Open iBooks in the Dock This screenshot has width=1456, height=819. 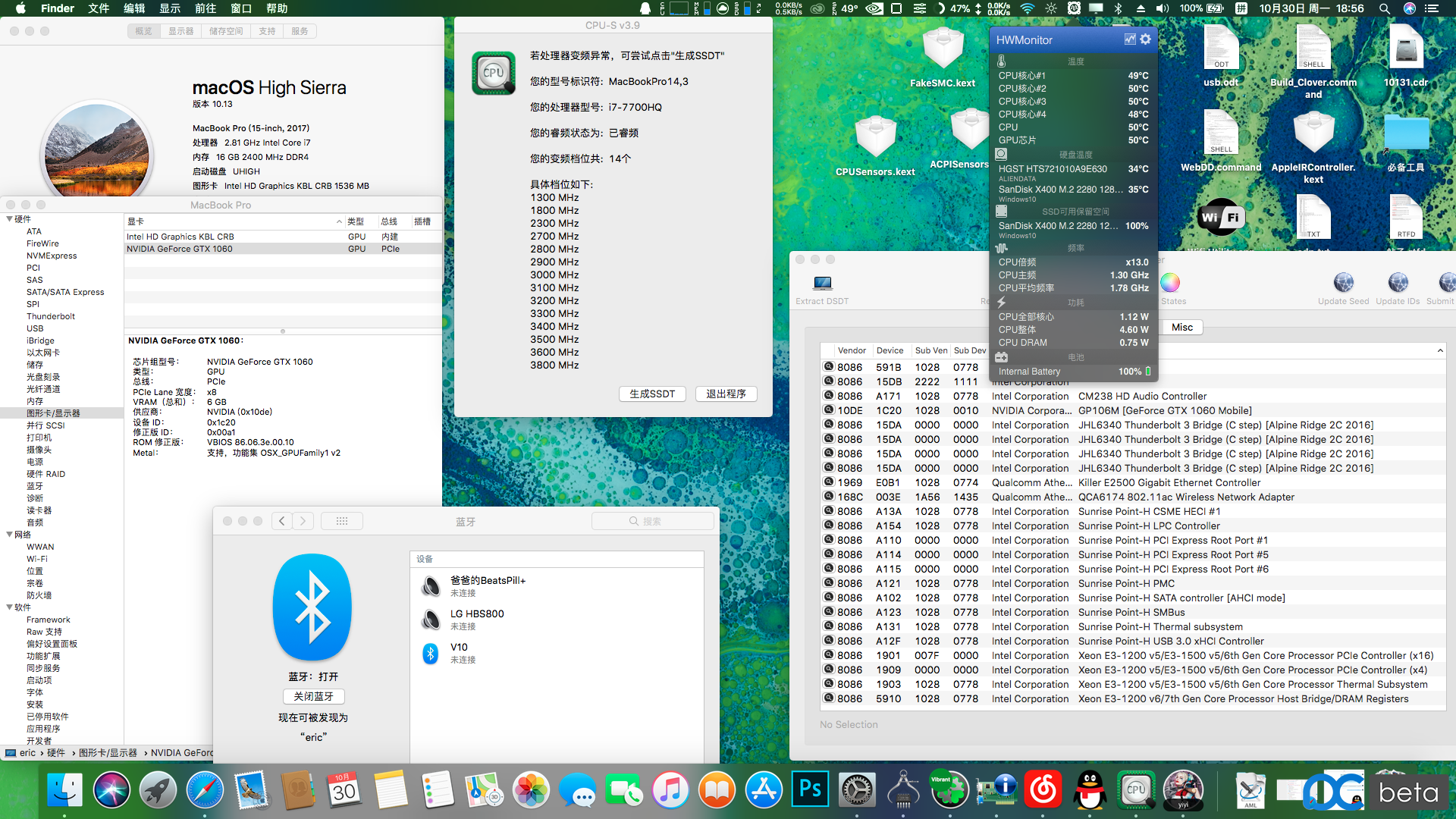tap(717, 791)
